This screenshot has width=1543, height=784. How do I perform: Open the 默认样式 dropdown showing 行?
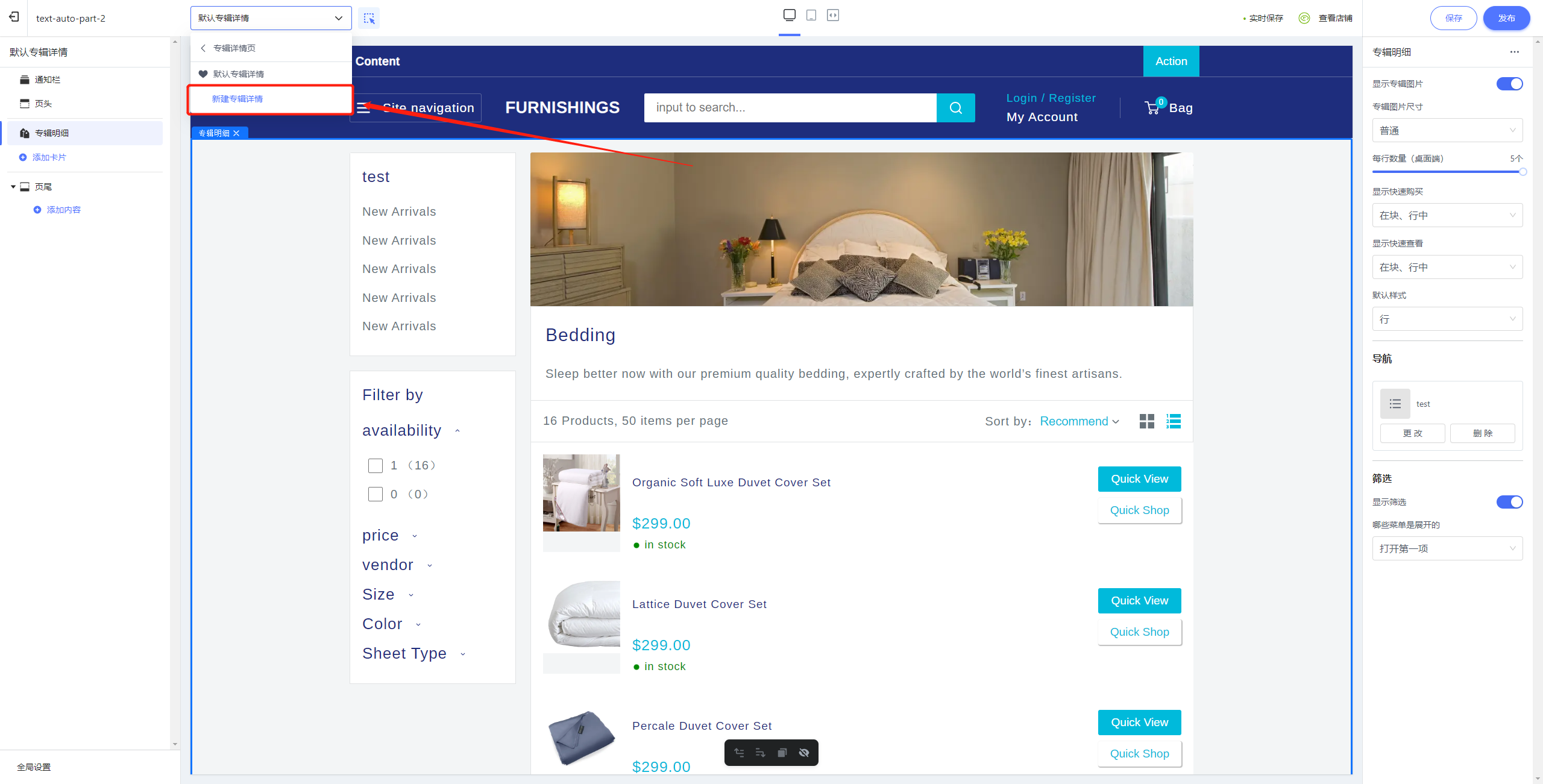coord(1447,319)
